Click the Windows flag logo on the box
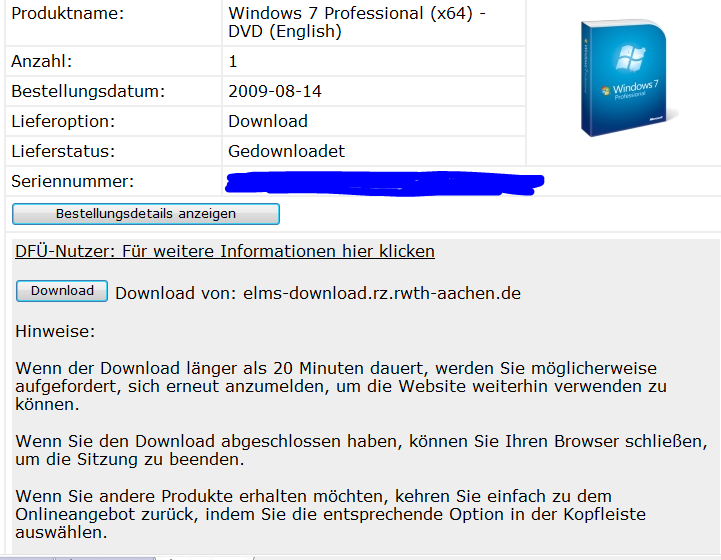The height and width of the screenshot is (560, 721). click(x=631, y=60)
